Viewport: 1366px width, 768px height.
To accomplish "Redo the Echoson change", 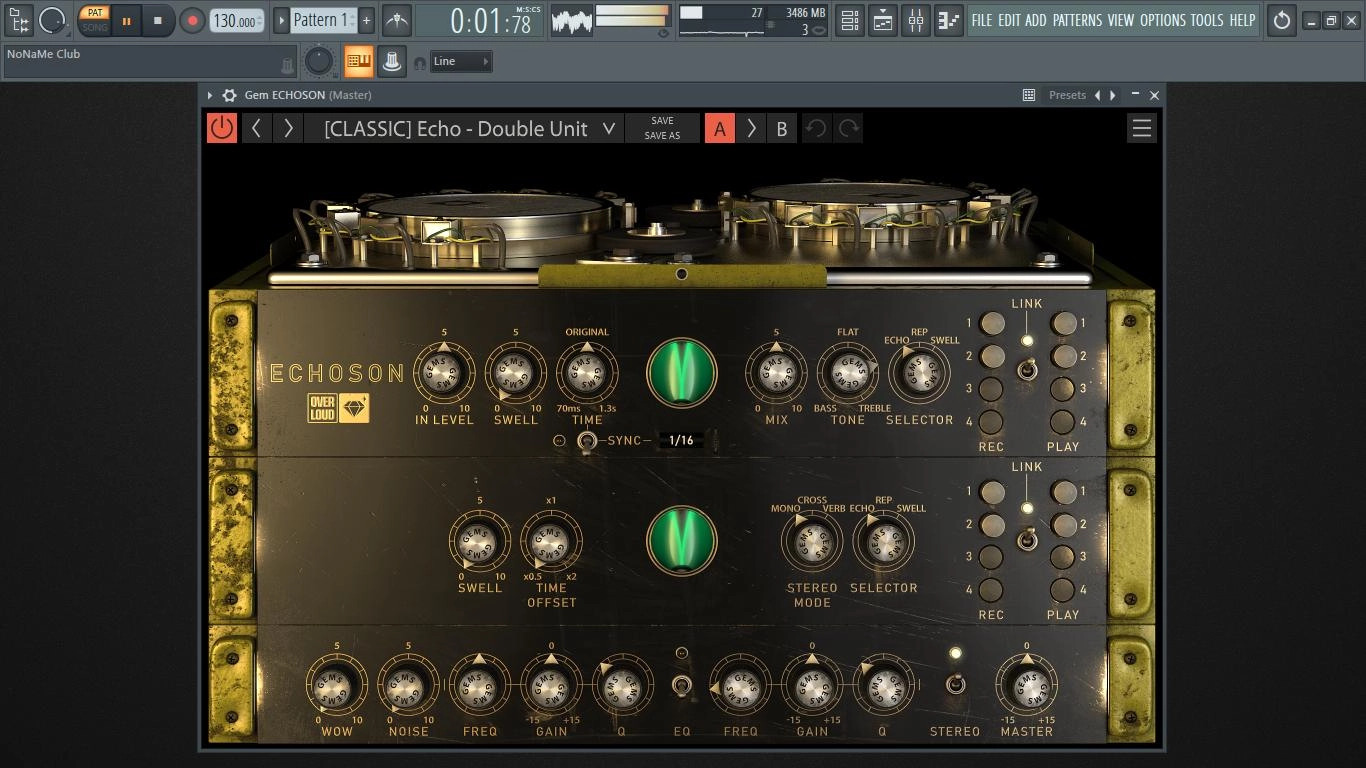I will [849, 128].
